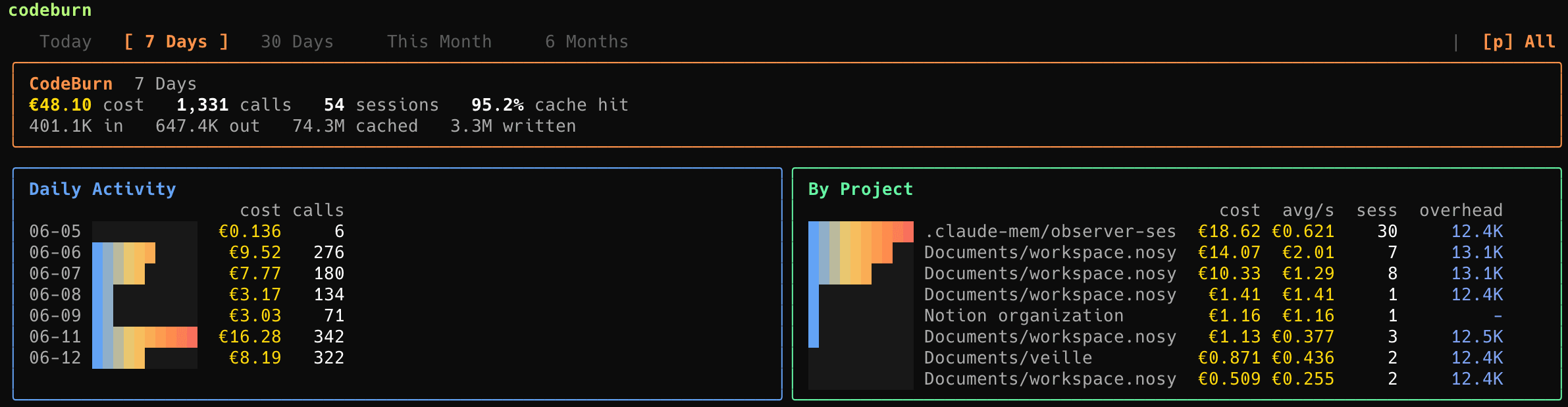
Task: Click the 401.1K in token count
Action: 76,126
